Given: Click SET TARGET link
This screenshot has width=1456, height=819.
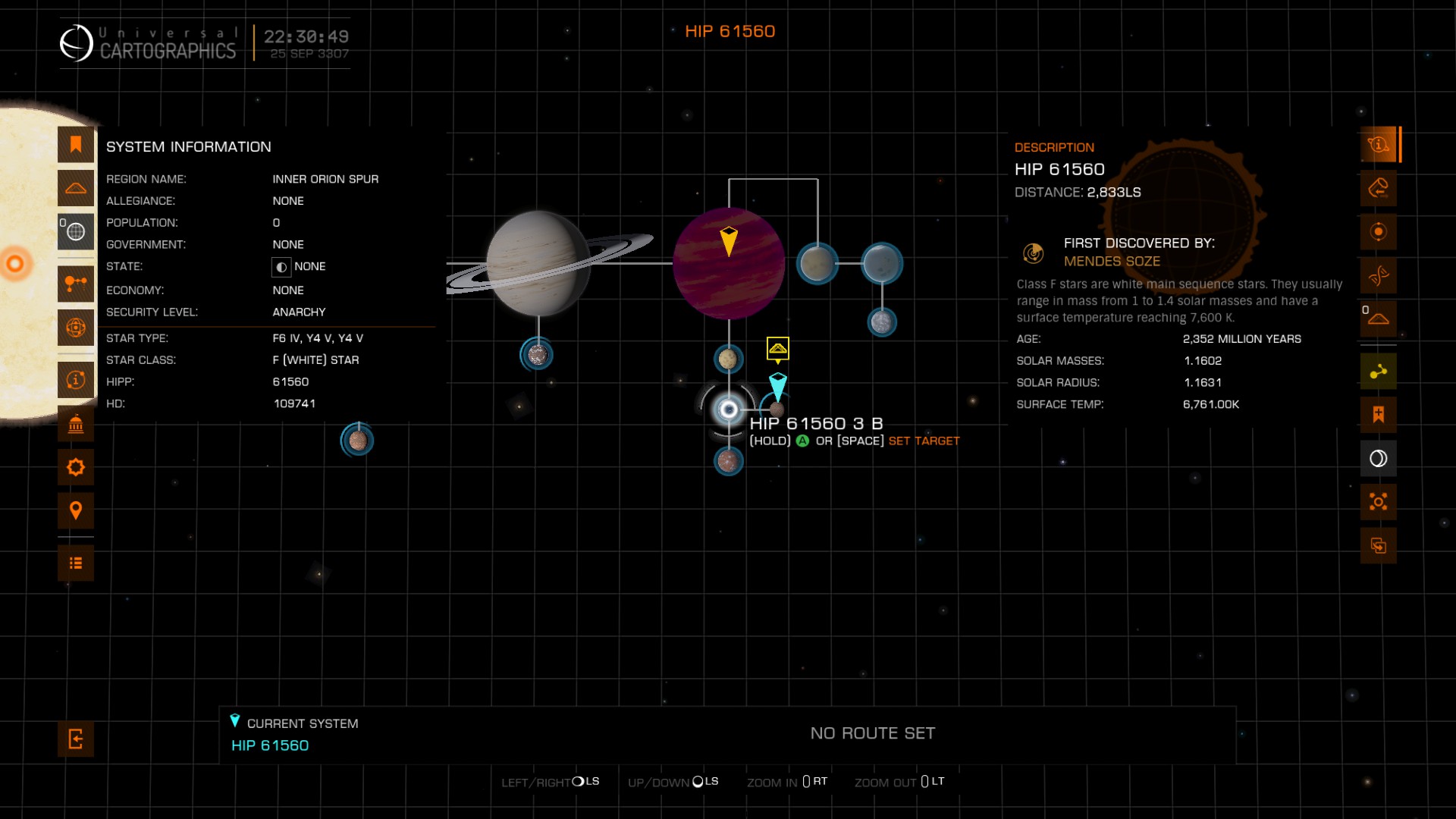Looking at the screenshot, I should [924, 441].
